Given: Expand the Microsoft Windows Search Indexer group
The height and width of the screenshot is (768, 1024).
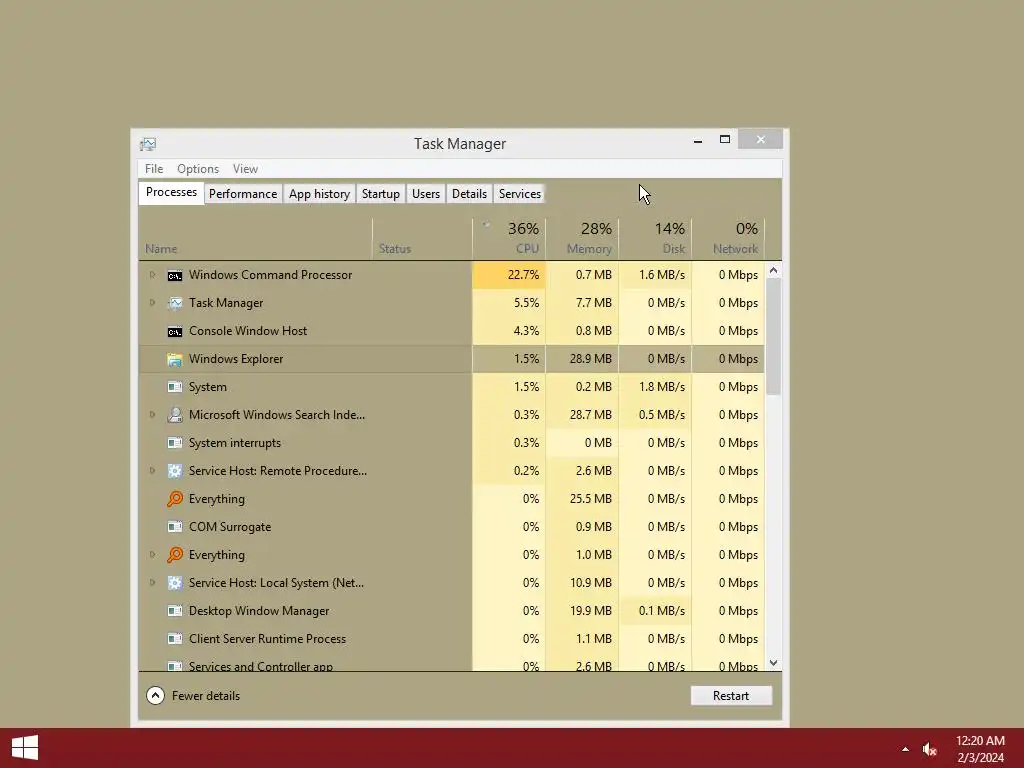Looking at the screenshot, I should [152, 415].
